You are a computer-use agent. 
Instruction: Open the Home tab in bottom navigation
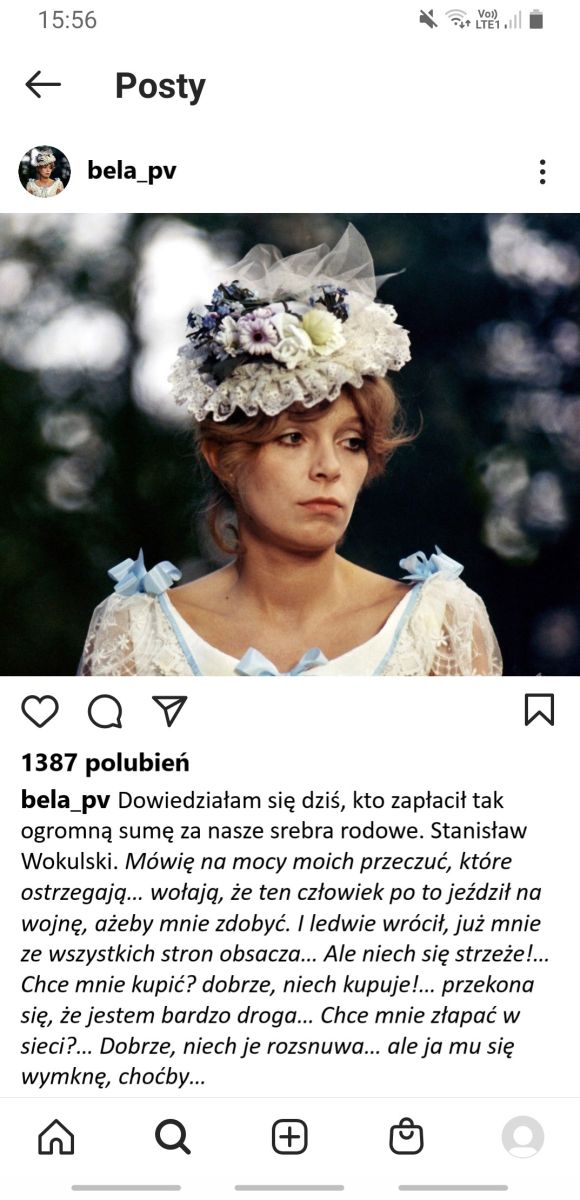coord(56,1137)
